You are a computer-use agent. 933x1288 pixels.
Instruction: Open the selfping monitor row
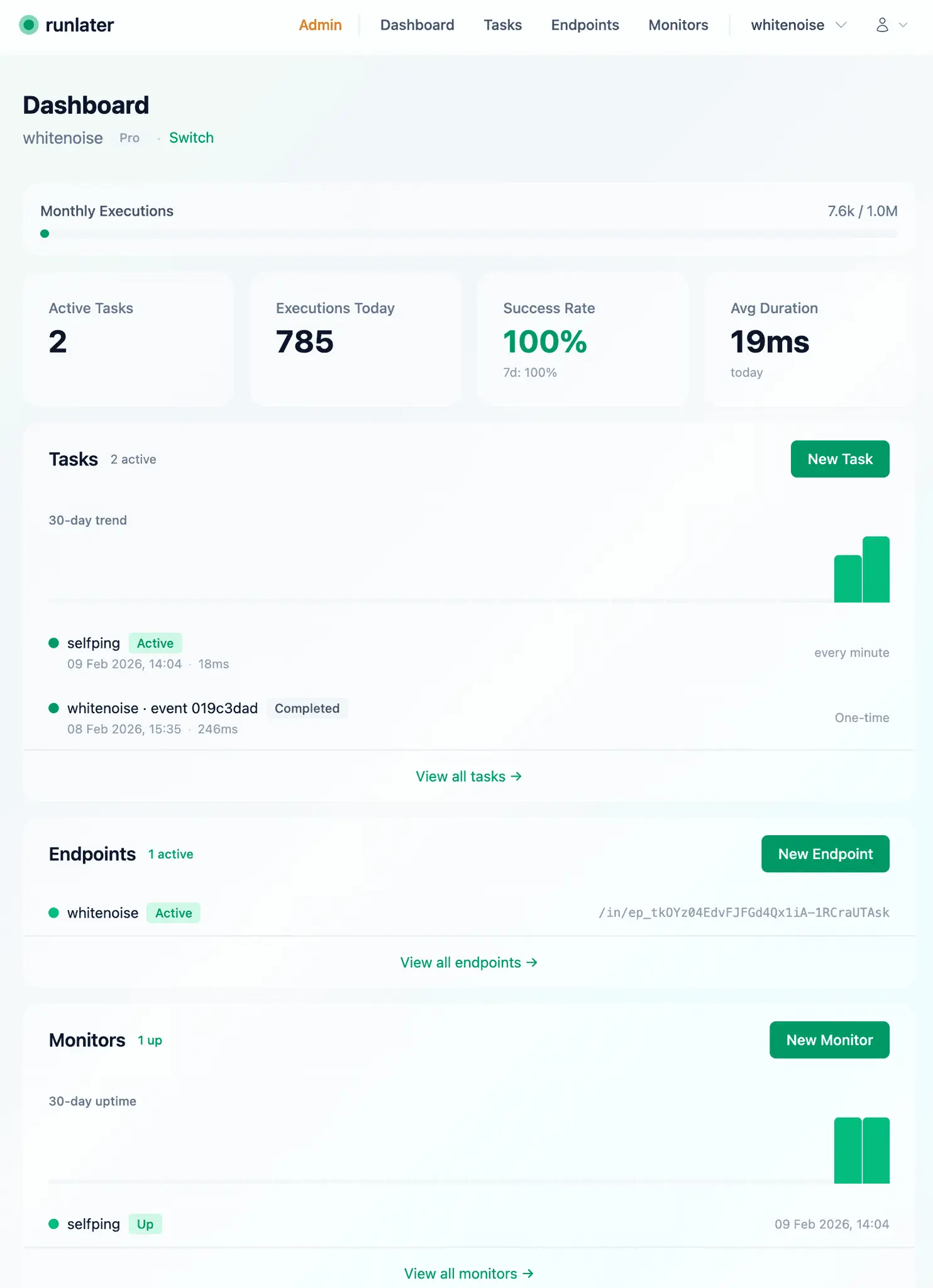pos(468,1224)
